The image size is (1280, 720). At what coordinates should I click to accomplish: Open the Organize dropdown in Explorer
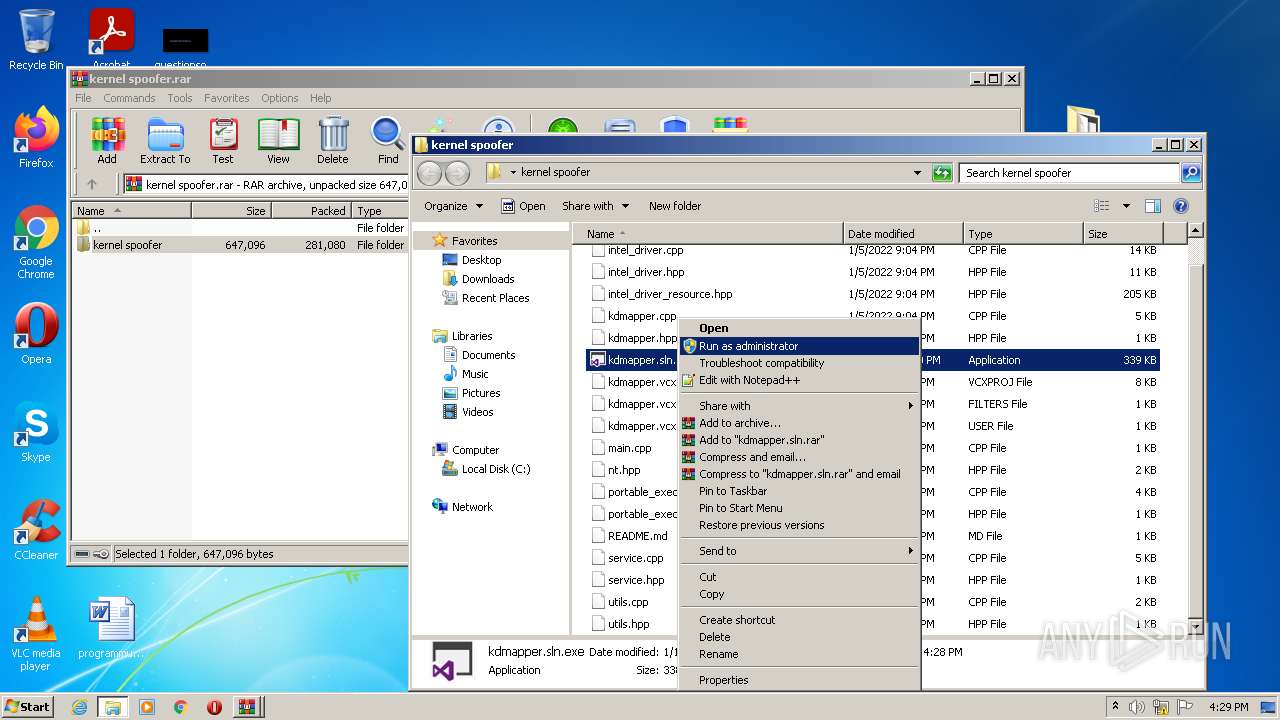pyautogui.click(x=453, y=206)
